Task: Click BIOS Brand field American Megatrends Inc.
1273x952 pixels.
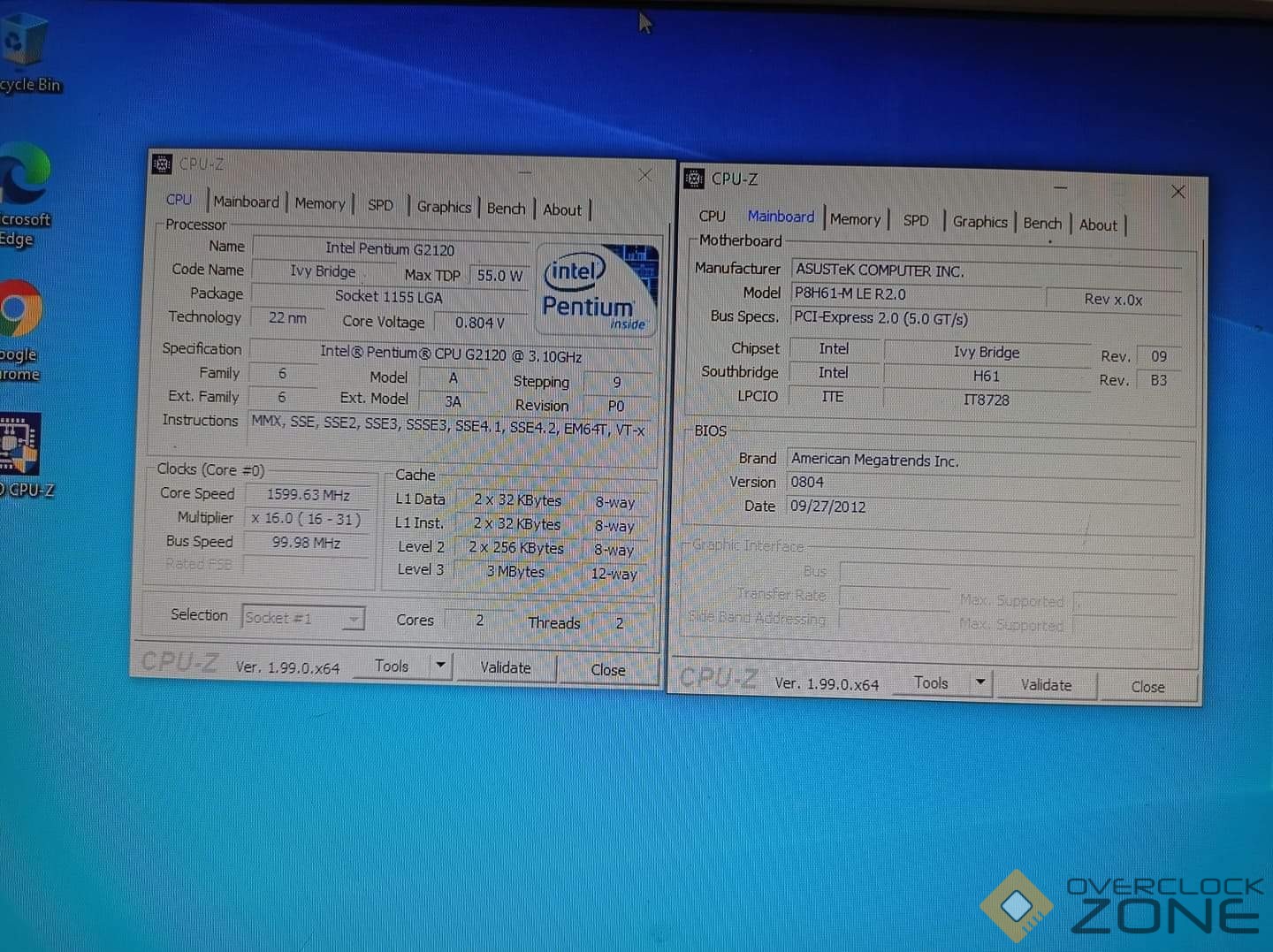Action: [x=984, y=461]
